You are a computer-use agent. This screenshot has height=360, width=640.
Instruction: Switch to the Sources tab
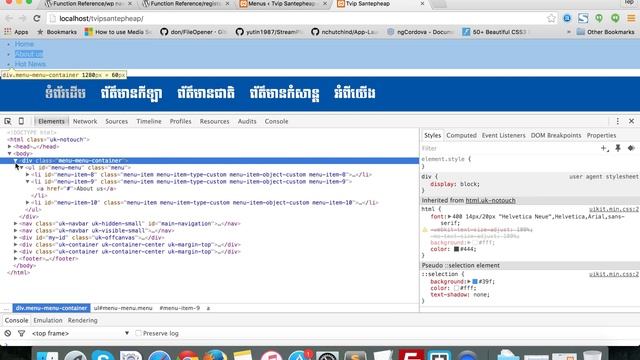click(x=116, y=121)
